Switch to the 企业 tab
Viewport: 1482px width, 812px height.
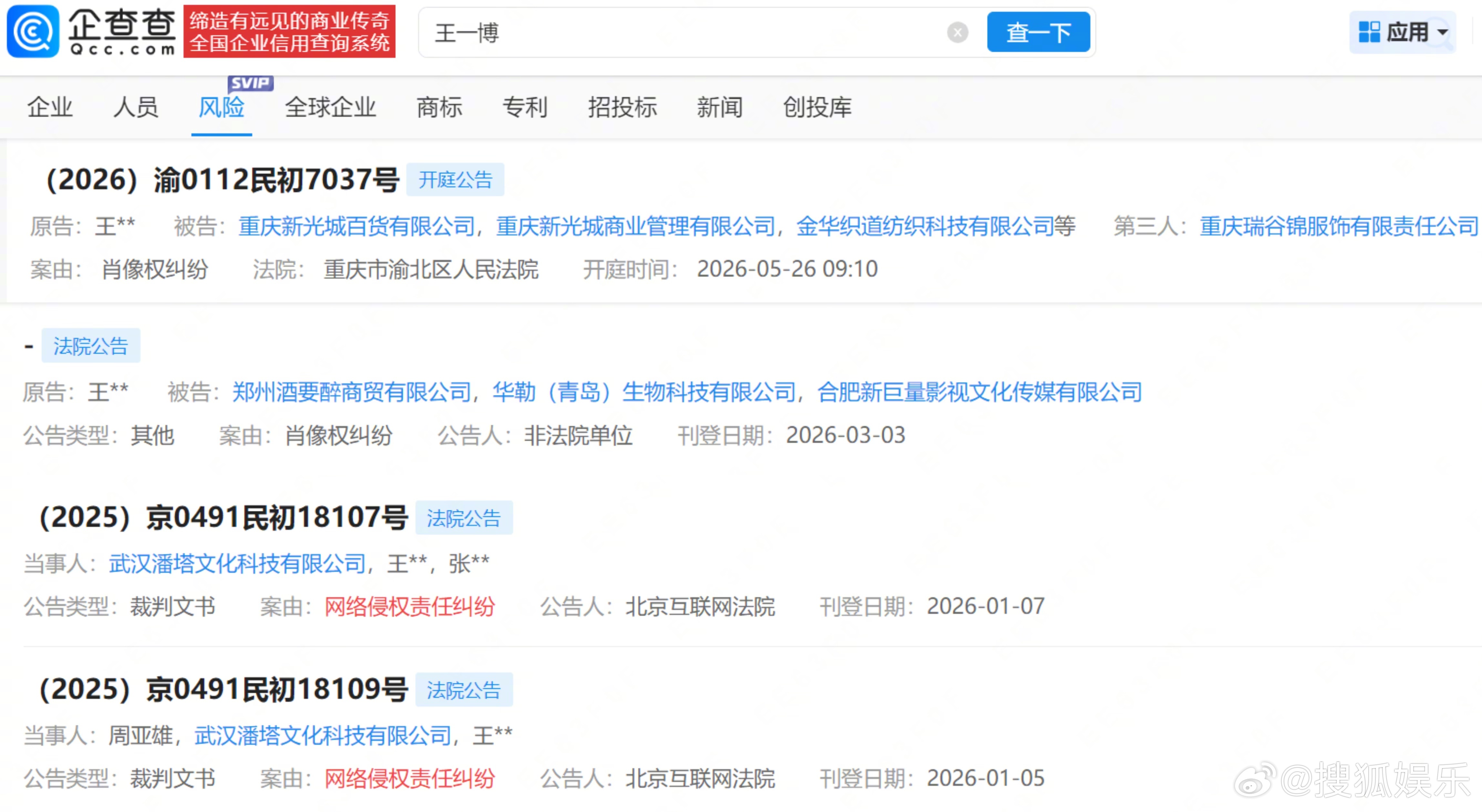point(50,107)
